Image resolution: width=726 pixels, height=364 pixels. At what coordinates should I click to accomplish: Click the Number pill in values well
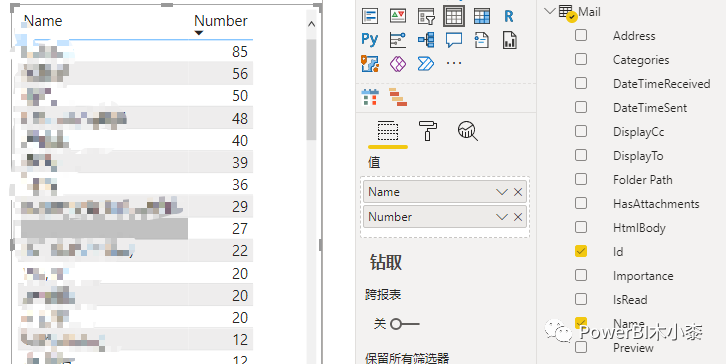(444, 217)
